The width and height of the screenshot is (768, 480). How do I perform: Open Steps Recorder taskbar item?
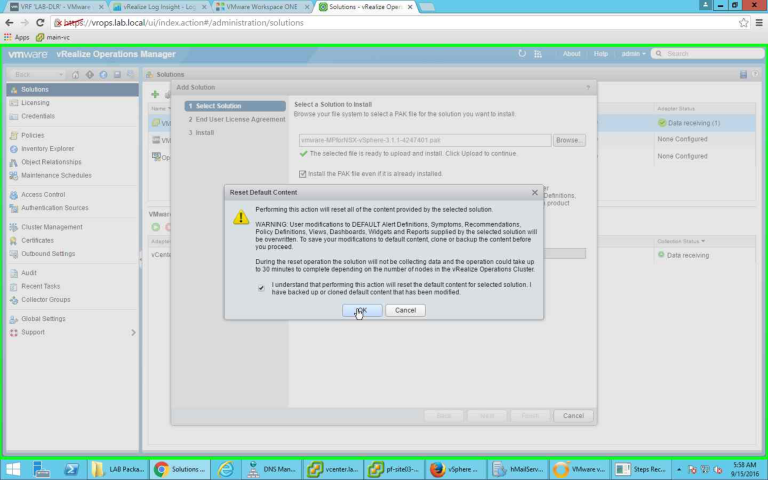point(640,469)
